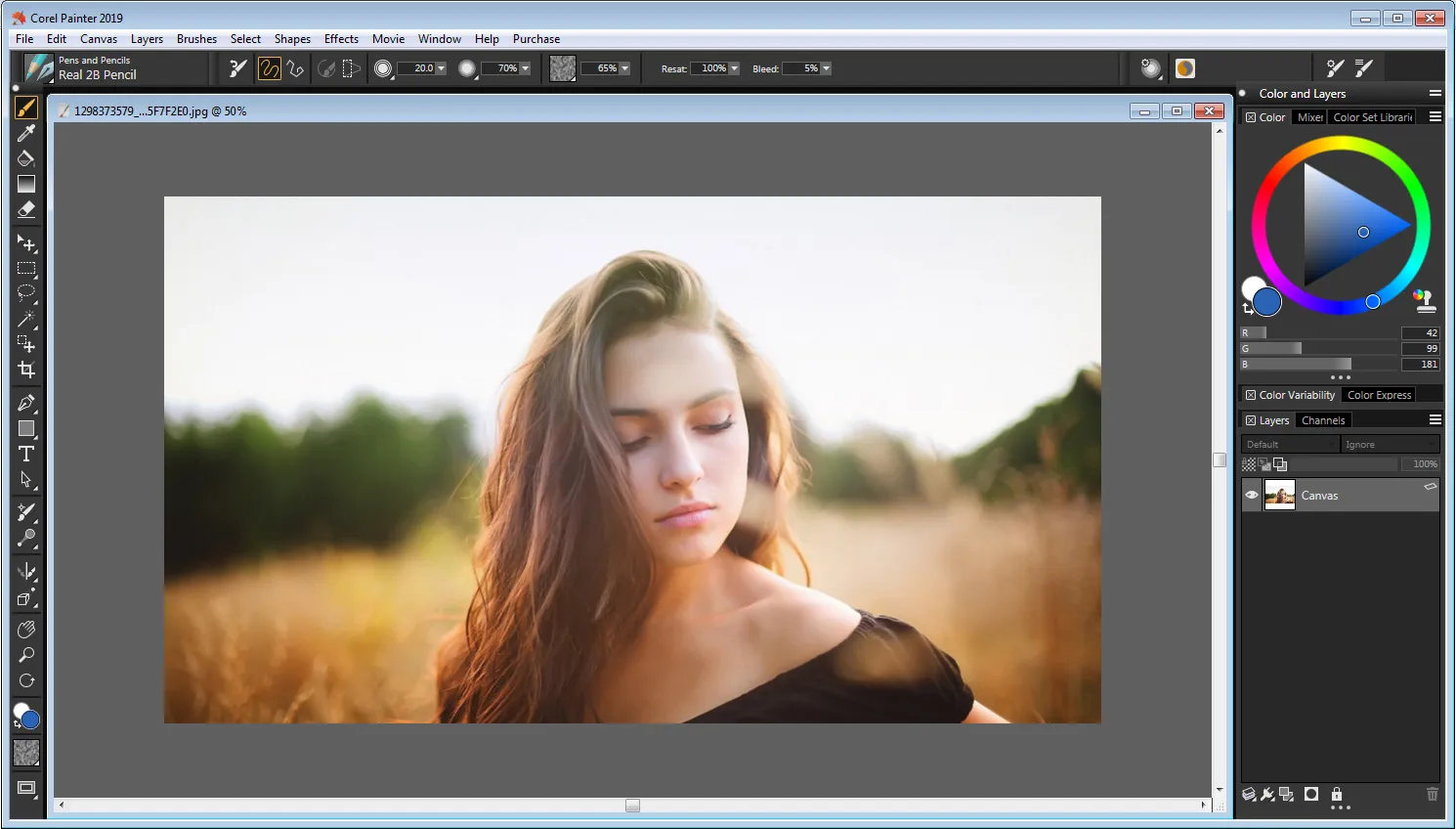This screenshot has height=829, width=1456.
Task: Select the Rotate Page tool
Action: [26, 680]
